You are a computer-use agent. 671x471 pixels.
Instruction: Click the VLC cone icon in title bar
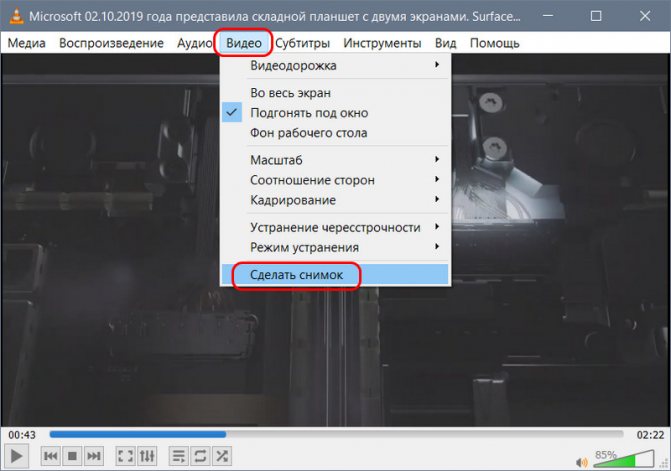[x=16, y=16]
